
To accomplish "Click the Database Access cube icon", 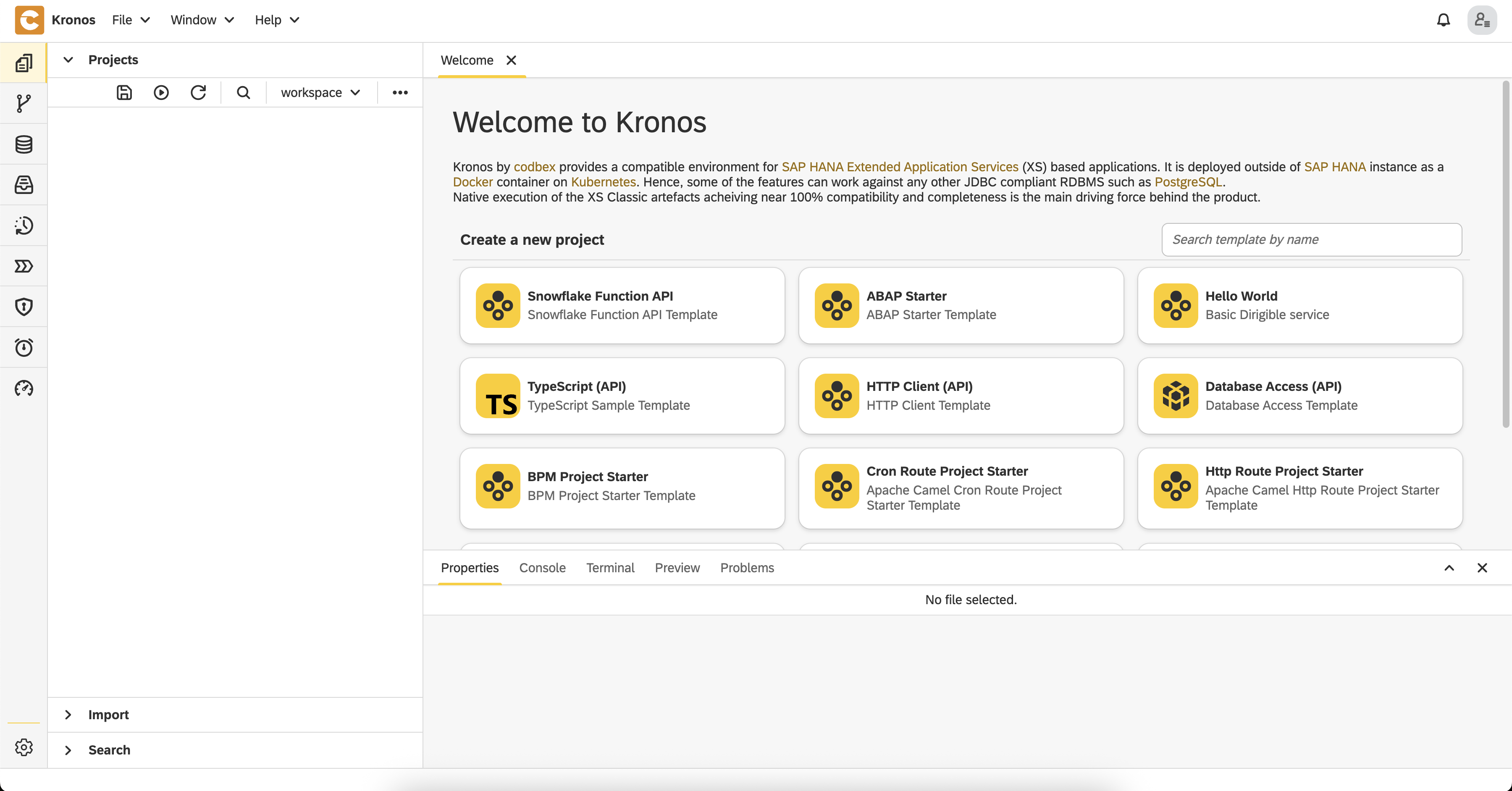I will coord(1175,395).
